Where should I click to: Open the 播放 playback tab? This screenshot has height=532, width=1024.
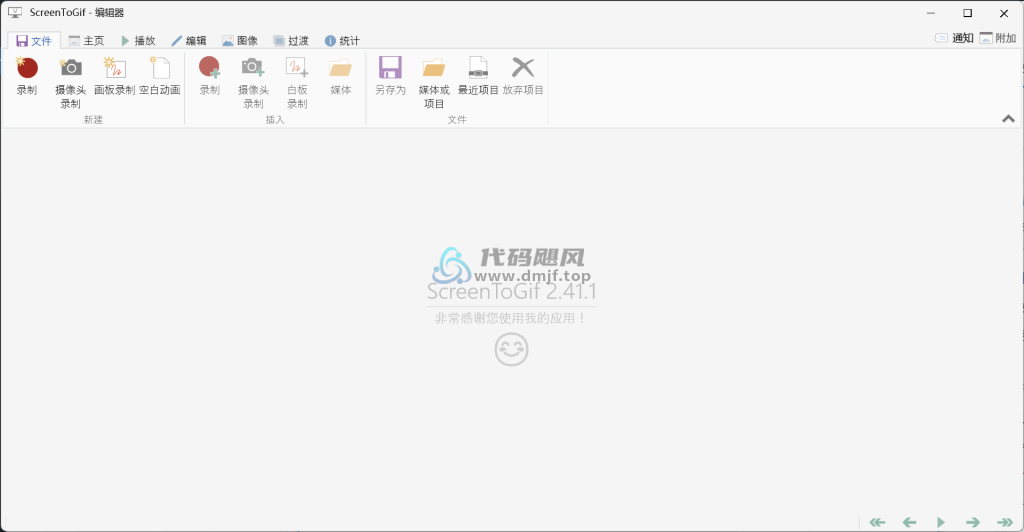click(138, 40)
